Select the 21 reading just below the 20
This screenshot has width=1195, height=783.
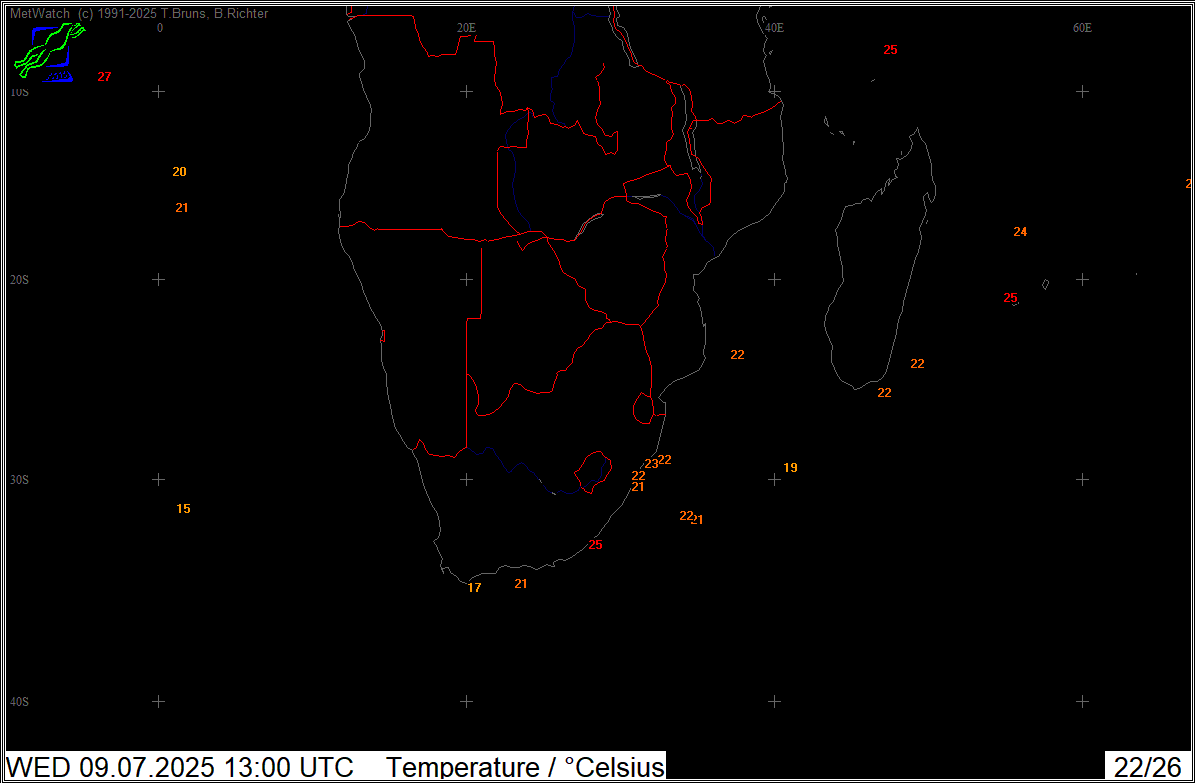[181, 207]
